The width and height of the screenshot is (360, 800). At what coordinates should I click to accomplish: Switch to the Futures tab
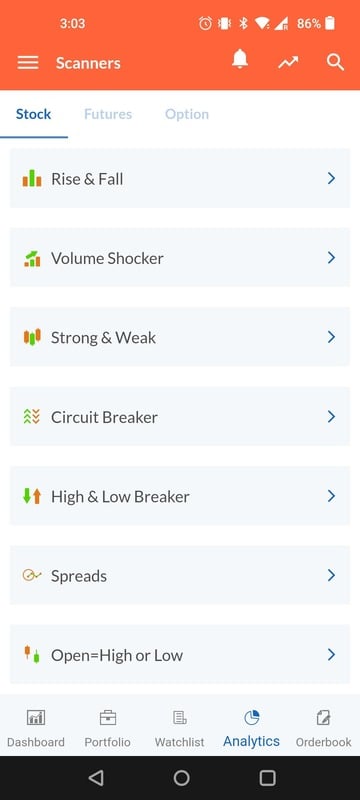click(108, 114)
